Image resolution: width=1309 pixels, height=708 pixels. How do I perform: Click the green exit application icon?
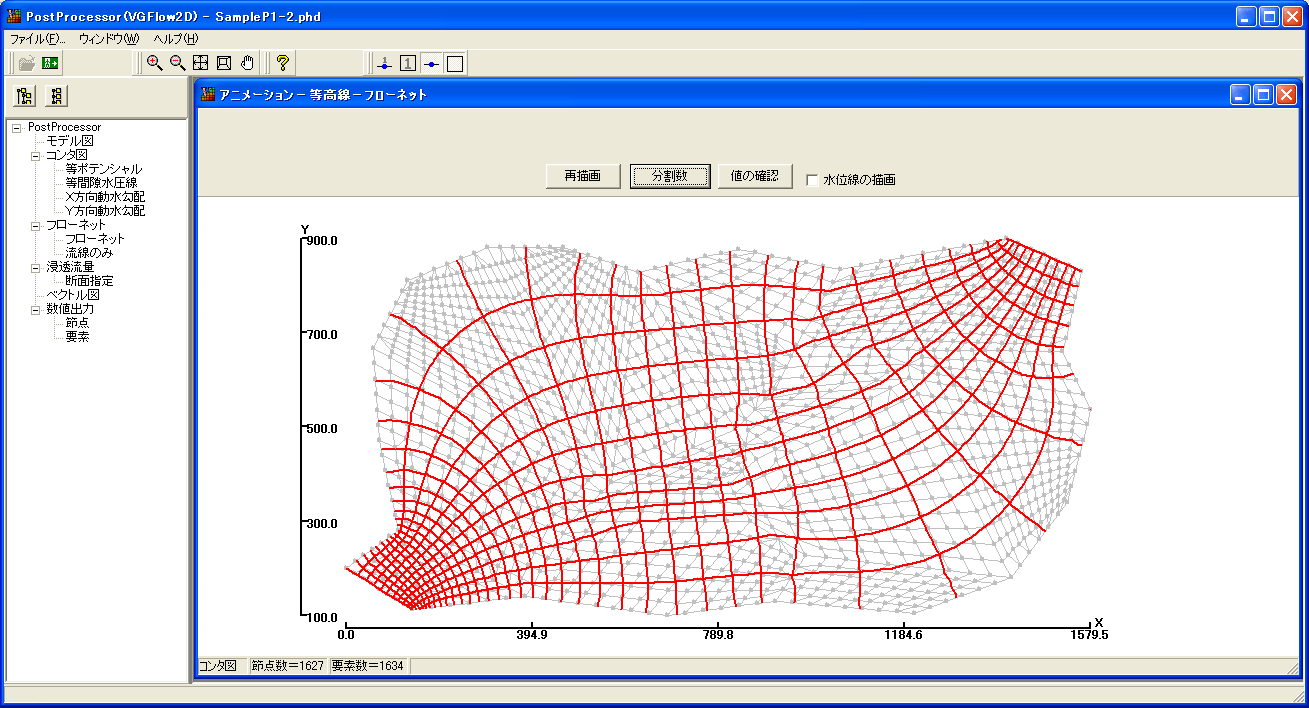point(50,63)
